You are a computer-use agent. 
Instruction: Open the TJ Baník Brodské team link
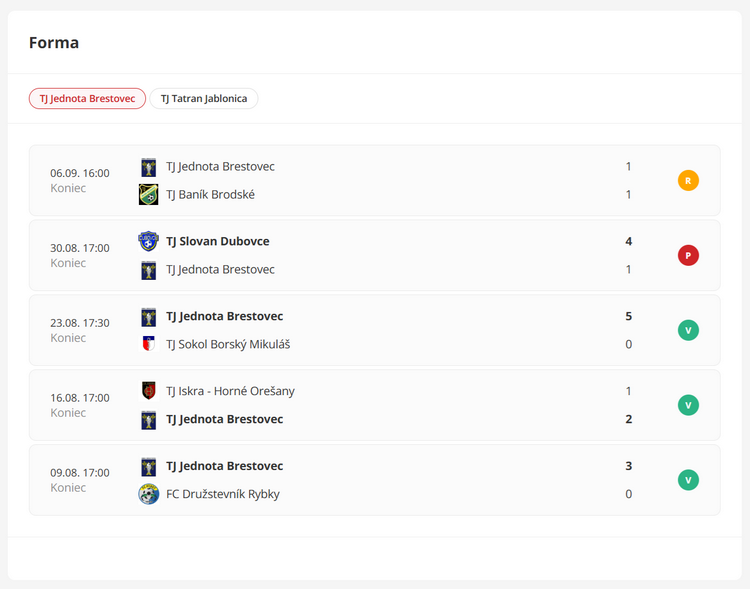210,195
